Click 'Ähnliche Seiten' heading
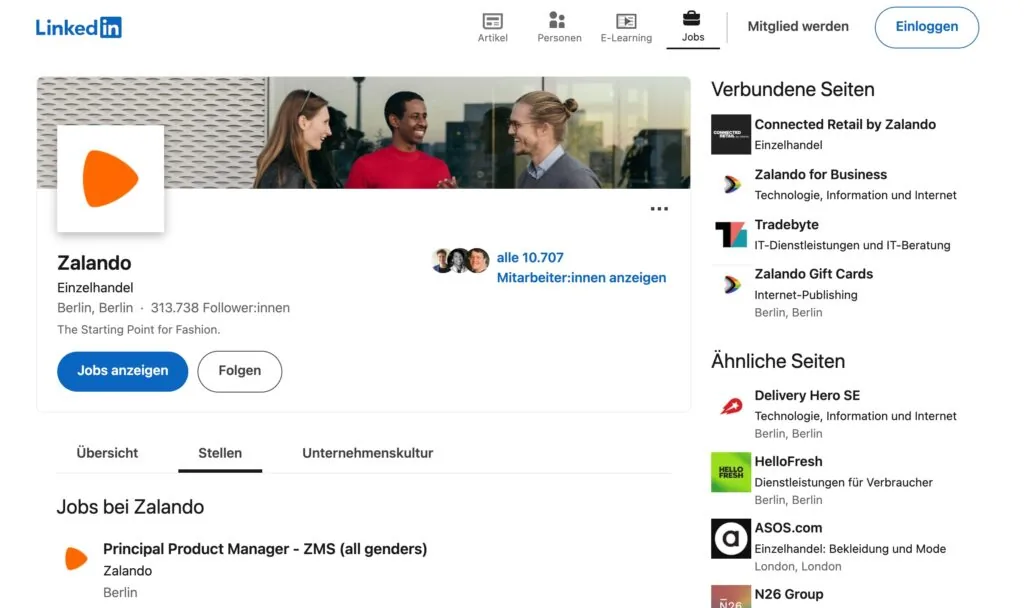 [x=778, y=361]
